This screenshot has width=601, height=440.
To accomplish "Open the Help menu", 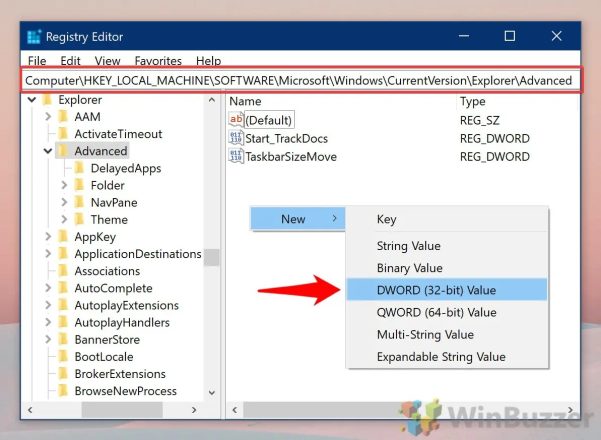I will 209,61.
